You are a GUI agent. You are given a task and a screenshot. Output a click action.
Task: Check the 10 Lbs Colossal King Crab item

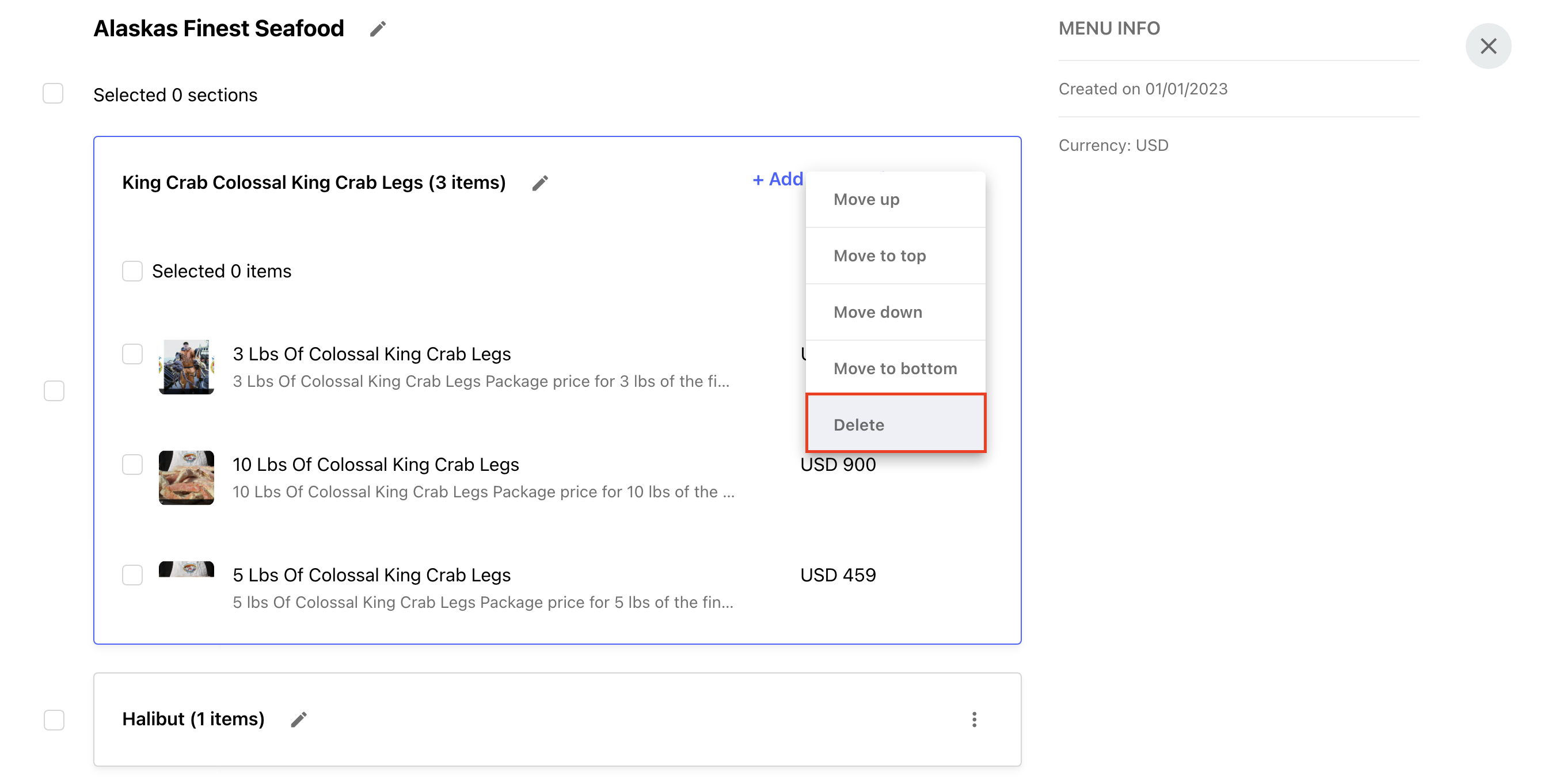point(132,465)
